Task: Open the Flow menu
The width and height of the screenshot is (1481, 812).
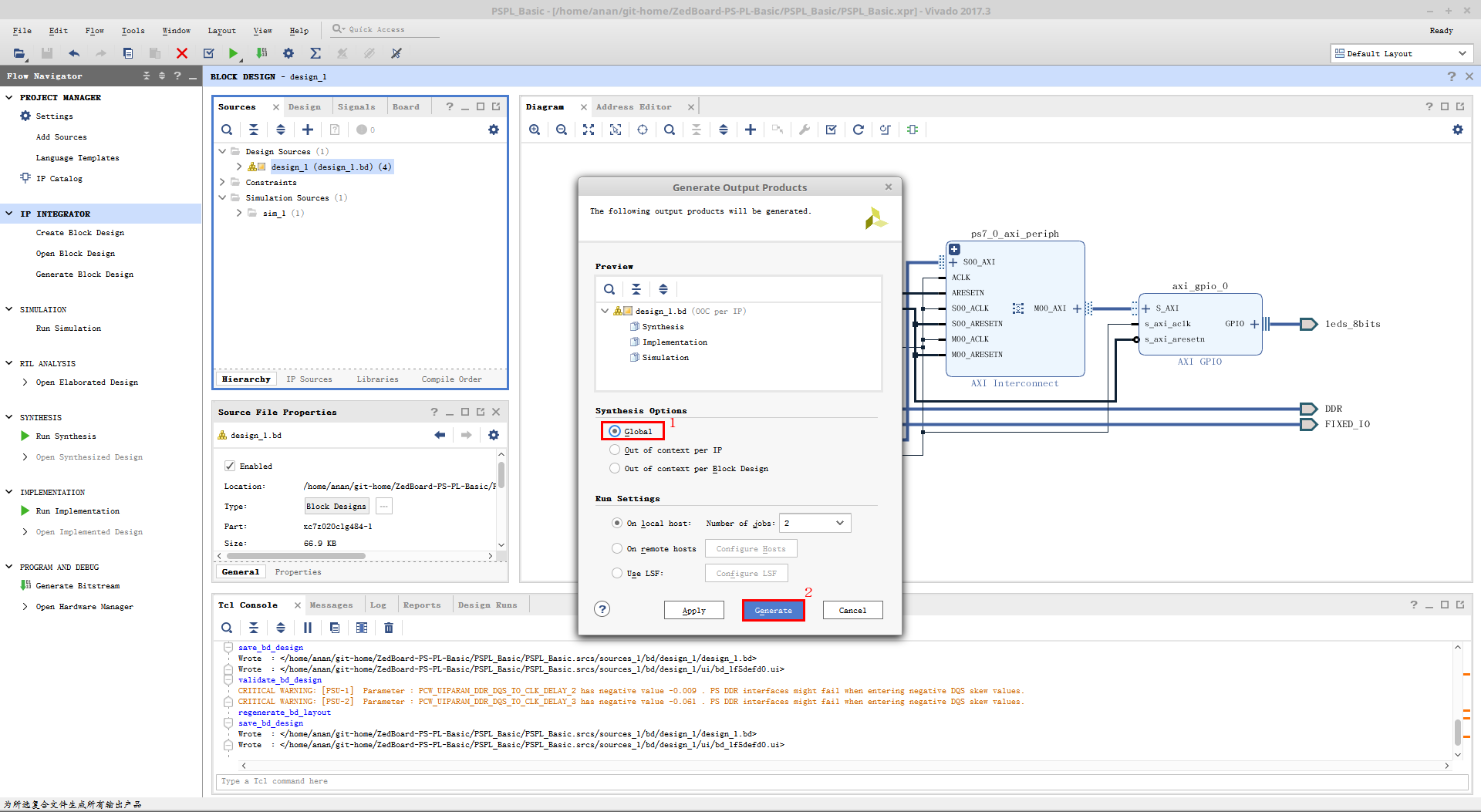Action: click(94, 31)
